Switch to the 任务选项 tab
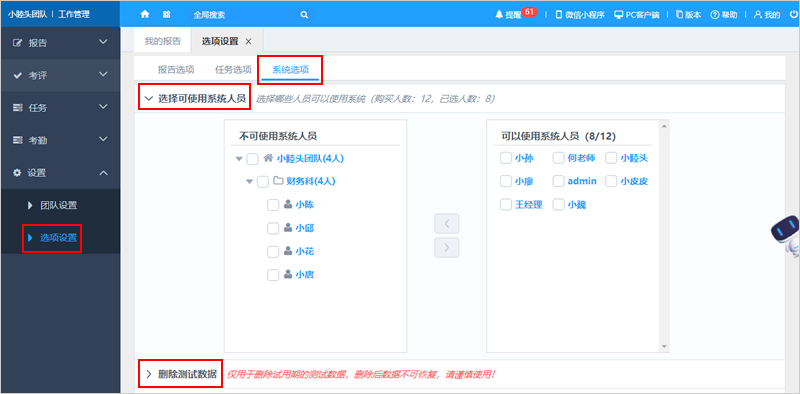 click(x=233, y=70)
